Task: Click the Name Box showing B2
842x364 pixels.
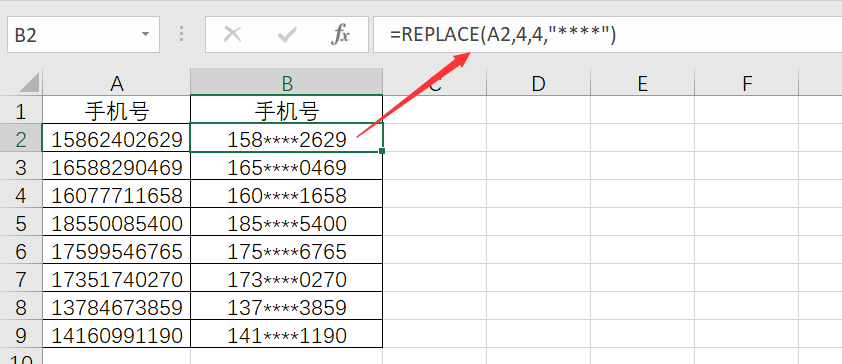Action: click(x=83, y=35)
